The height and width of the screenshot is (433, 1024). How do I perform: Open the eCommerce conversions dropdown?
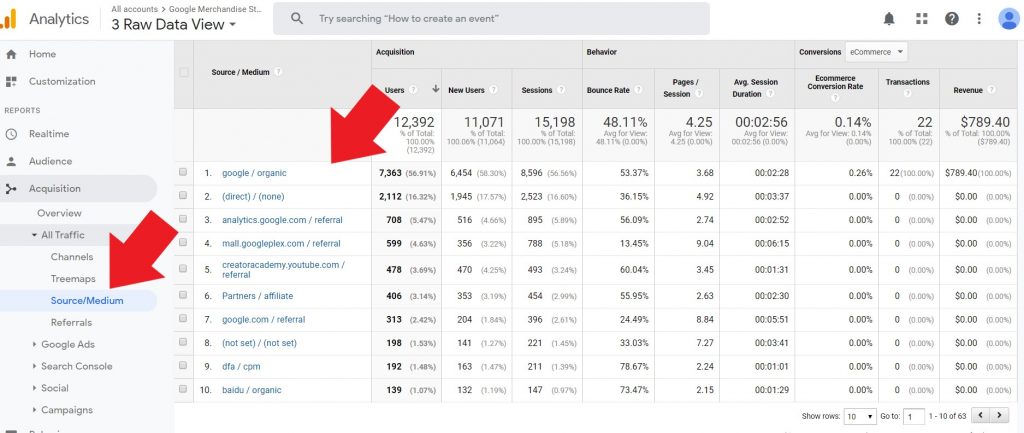tap(876, 52)
